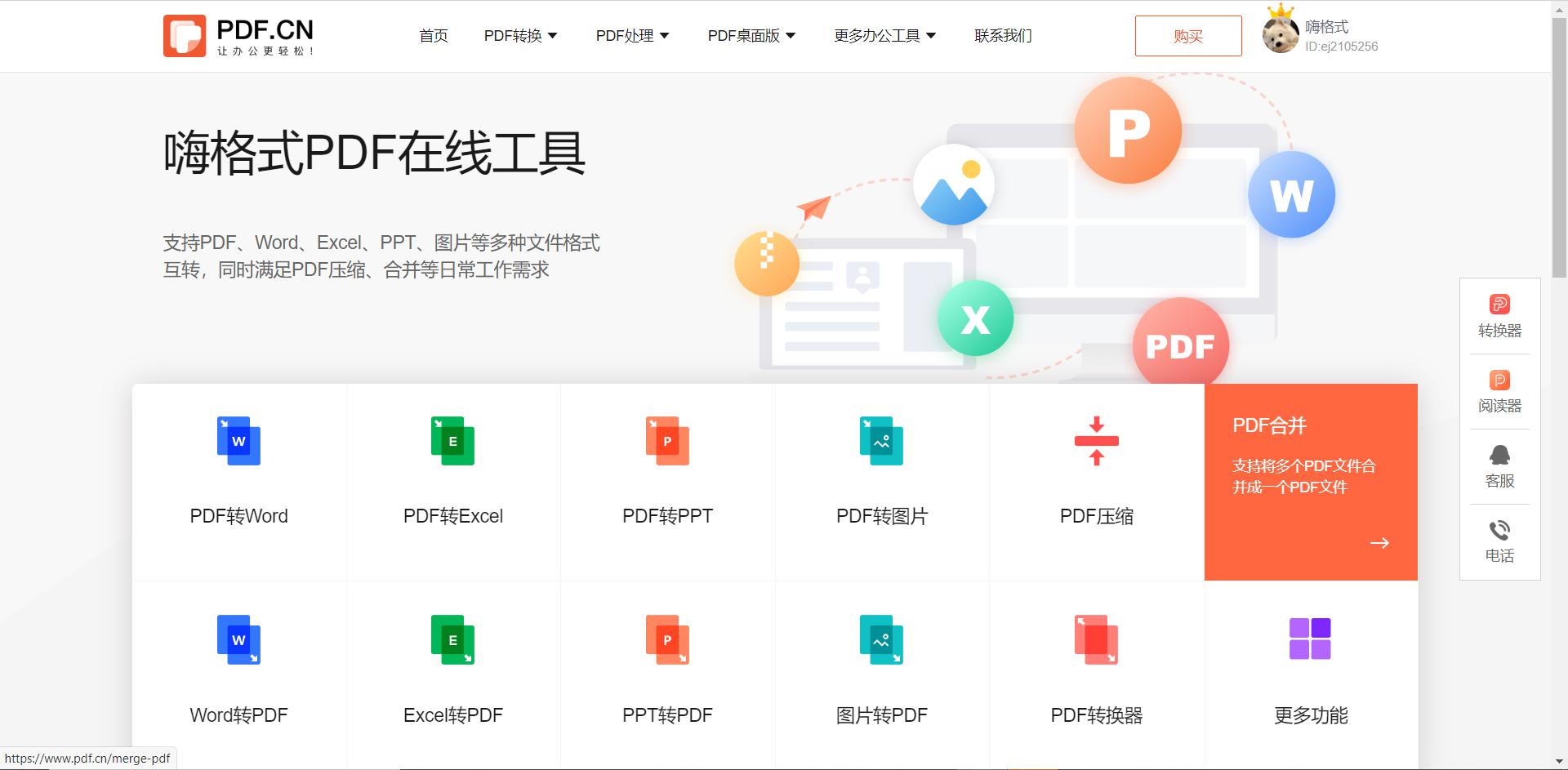1568x770 pixels.
Task: Click the 嗨格式PDF在线工具 headline
Action: (x=374, y=153)
